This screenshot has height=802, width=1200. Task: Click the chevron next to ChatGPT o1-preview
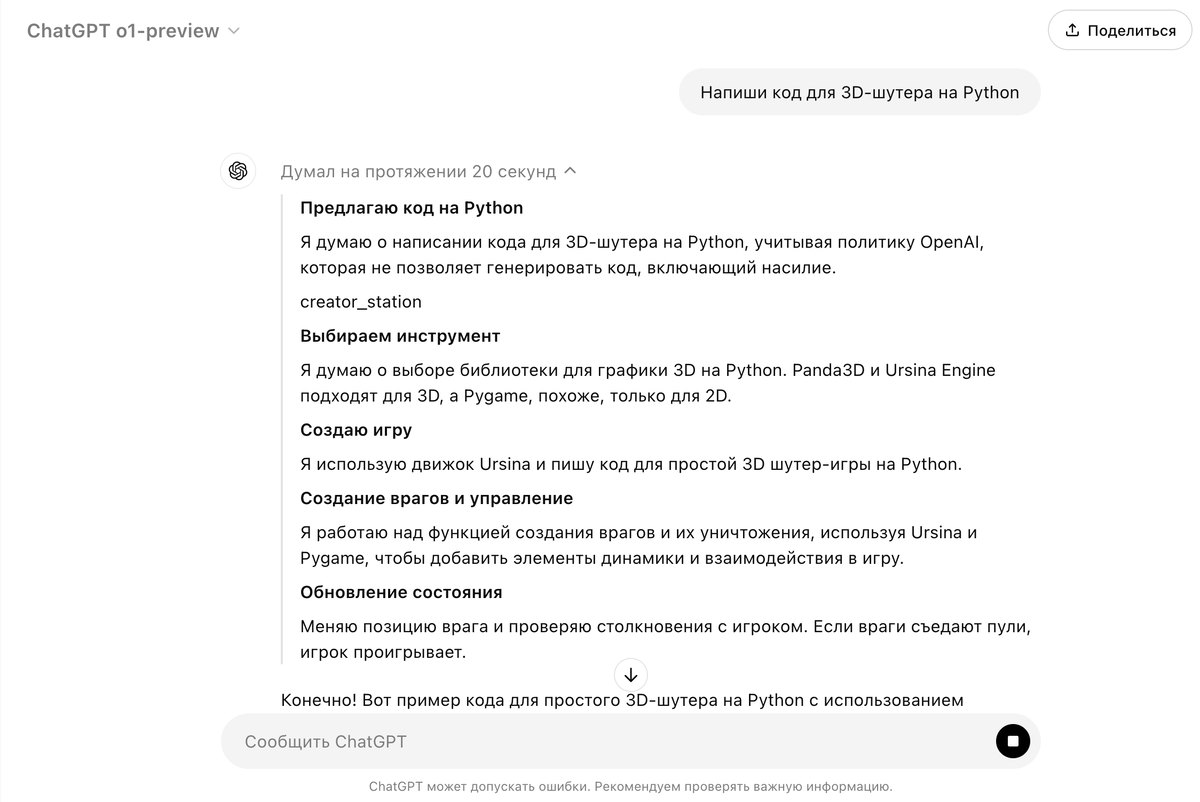[233, 31]
